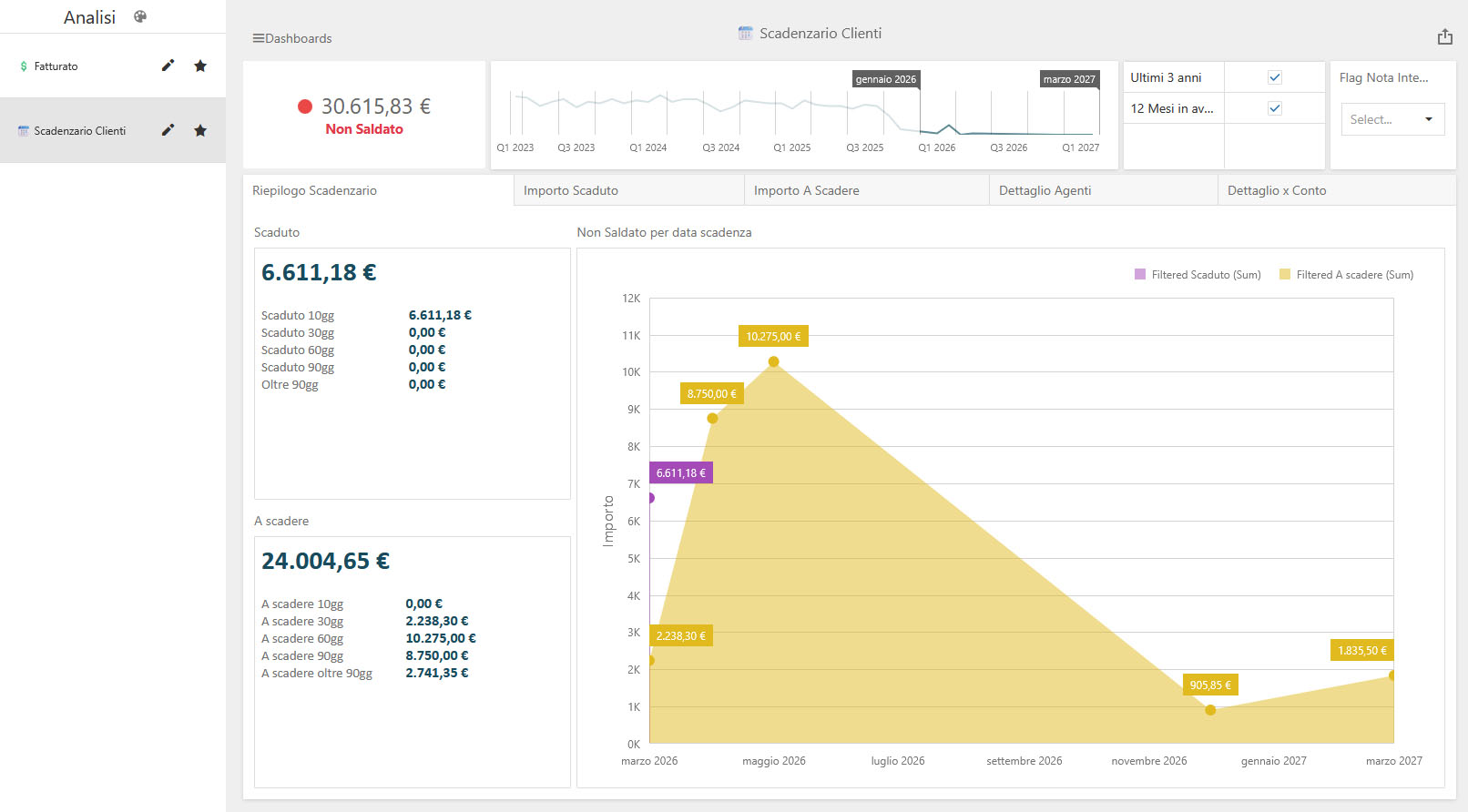
Task: Open the Flag Nota Inte... Select dropdown
Action: (x=1392, y=119)
